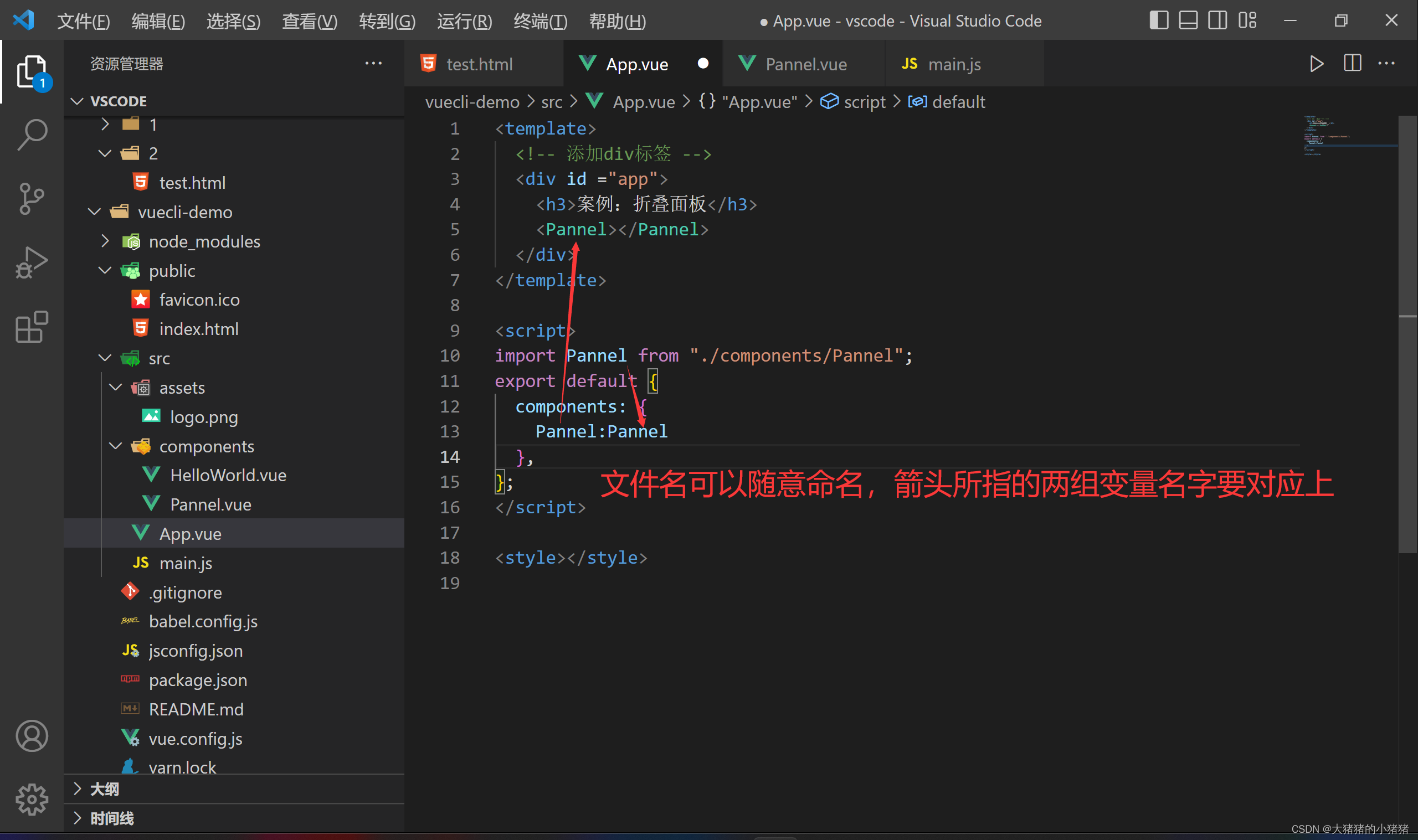Open the Explorer view in activity bar
Screen dimensions: 1418x840
(32, 72)
